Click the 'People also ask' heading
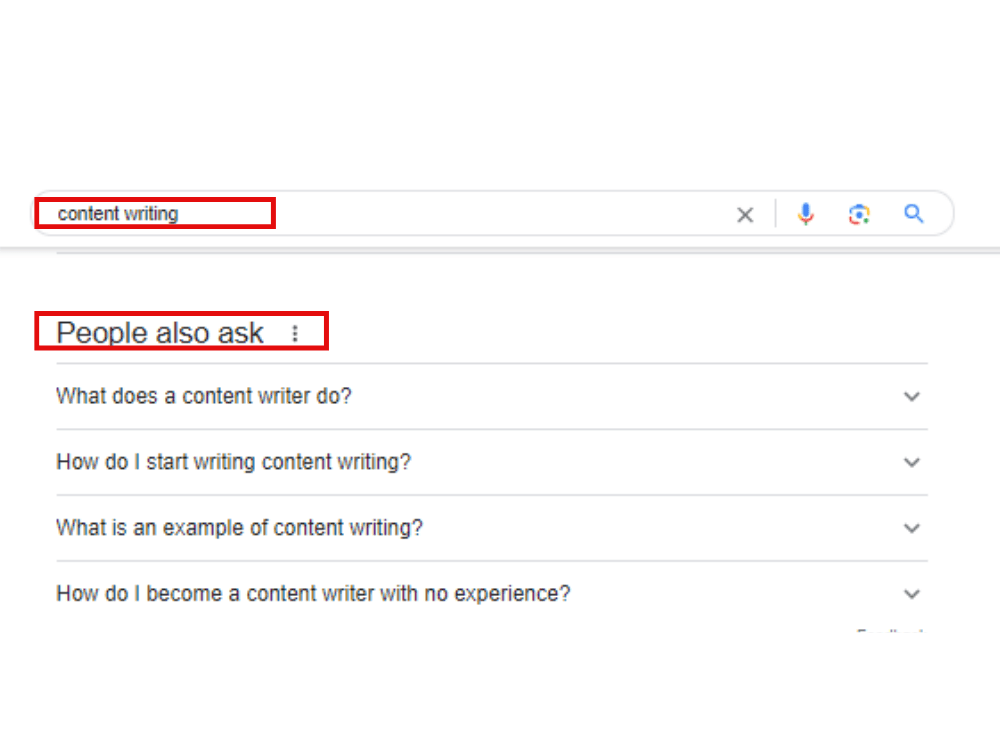1000x738 pixels. tap(160, 333)
